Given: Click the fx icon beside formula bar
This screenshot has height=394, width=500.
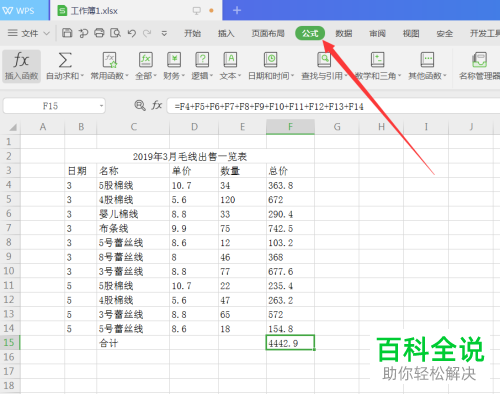Looking at the screenshot, I should [157, 106].
